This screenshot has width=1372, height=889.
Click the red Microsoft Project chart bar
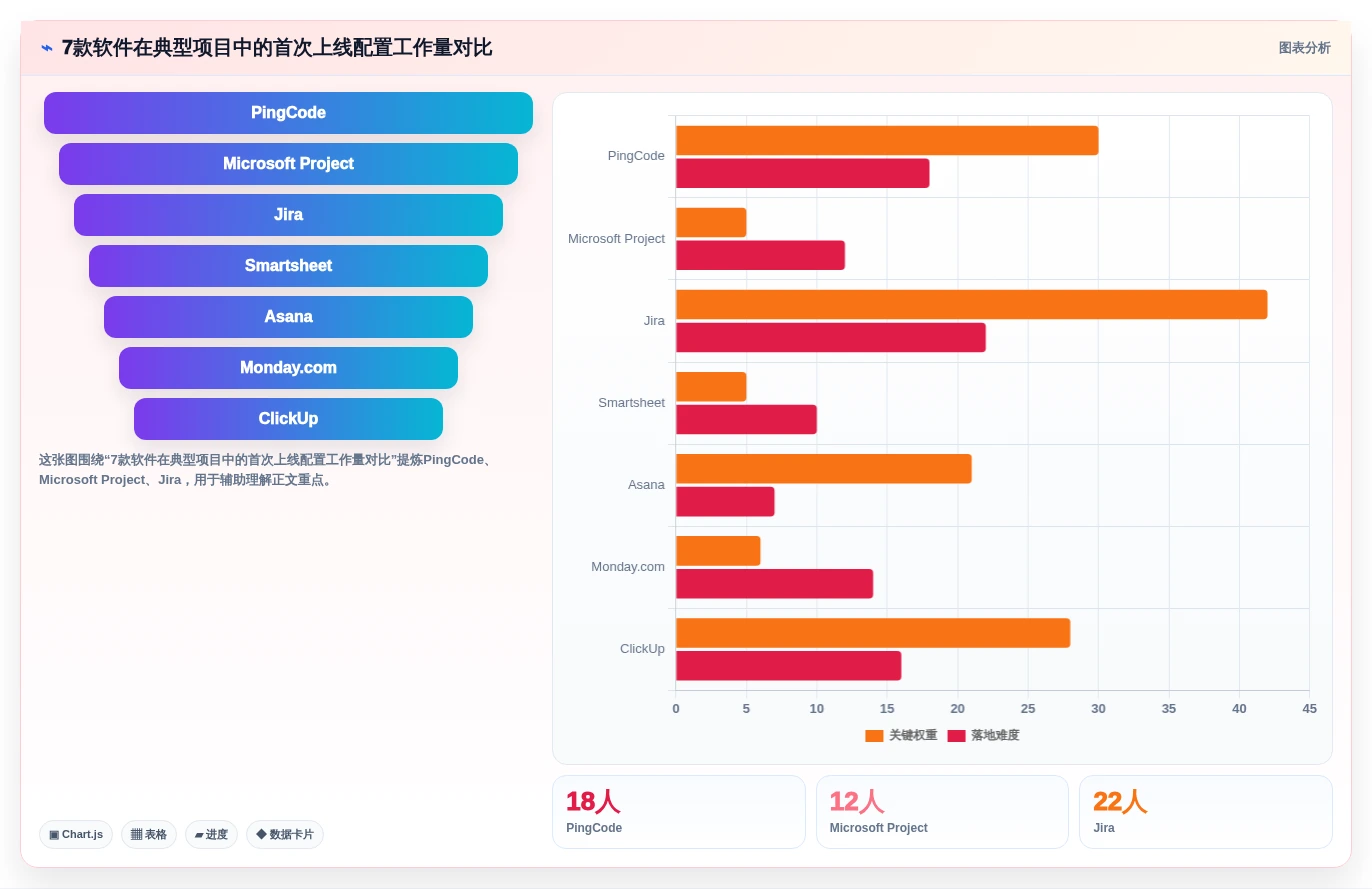point(760,255)
